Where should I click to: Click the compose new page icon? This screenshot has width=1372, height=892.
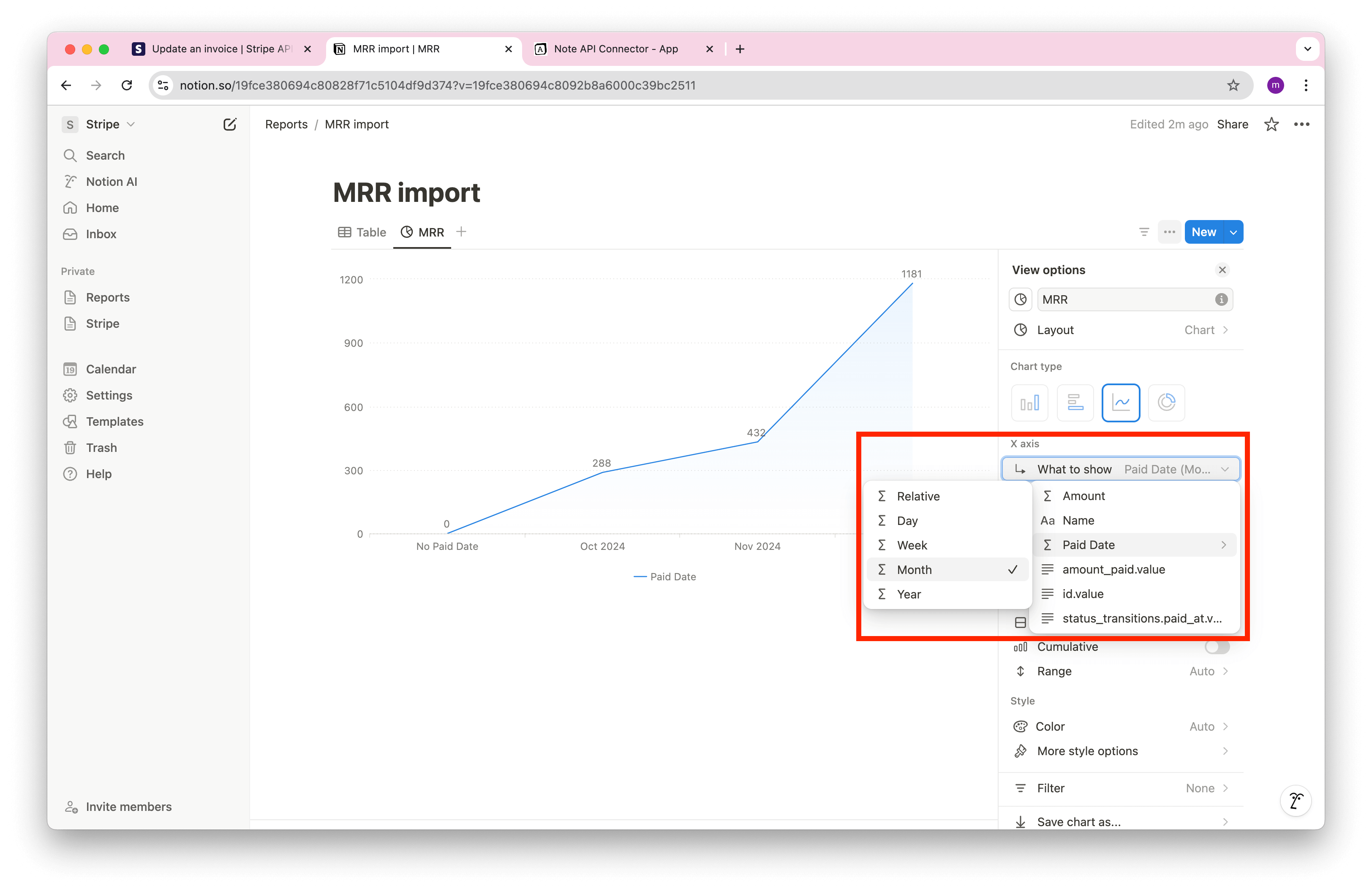coord(229,125)
